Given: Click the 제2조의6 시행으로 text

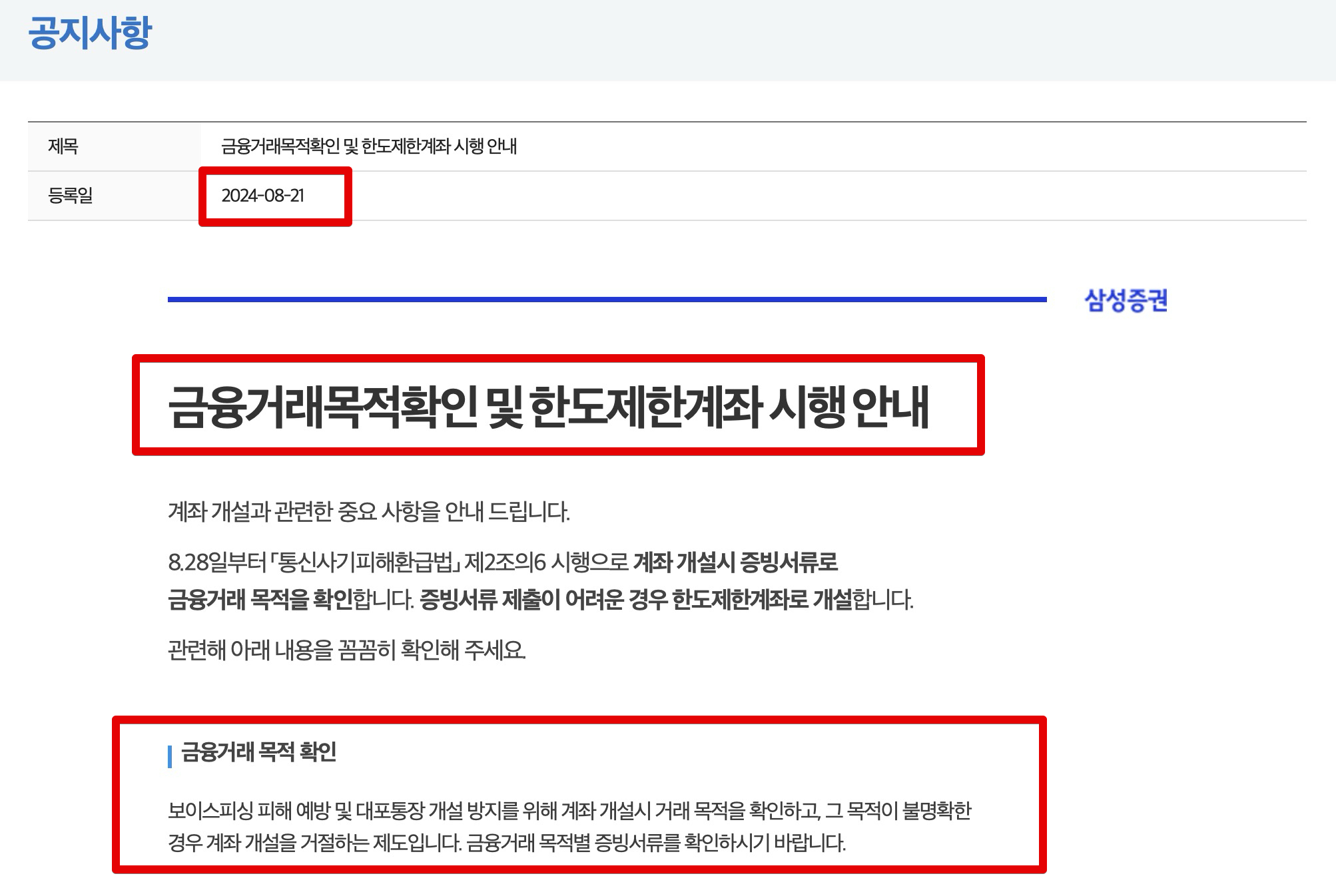Looking at the screenshot, I should coord(546,563).
